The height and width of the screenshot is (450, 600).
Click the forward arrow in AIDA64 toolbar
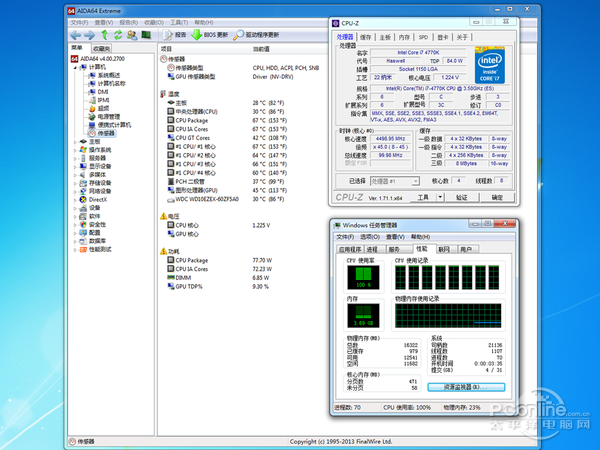click(x=89, y=34)
